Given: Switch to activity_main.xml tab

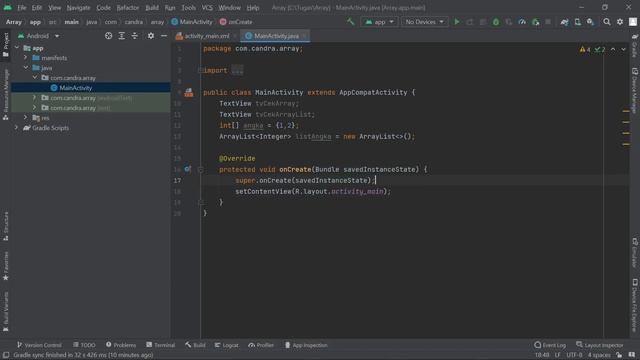Looking at the screenshot, I should (207, 36).
